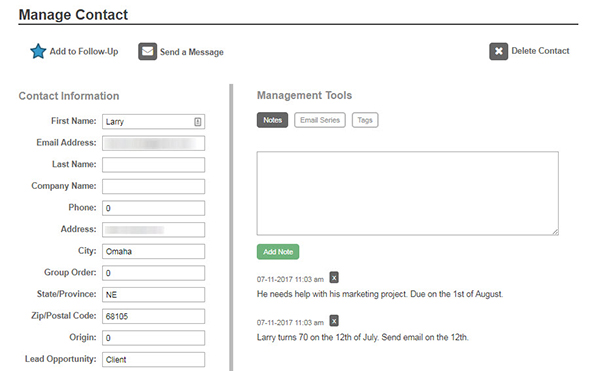Click the Lead Opportunity field showing Client
This screenshot has width=600, height=371.
(x=153, y=360)
